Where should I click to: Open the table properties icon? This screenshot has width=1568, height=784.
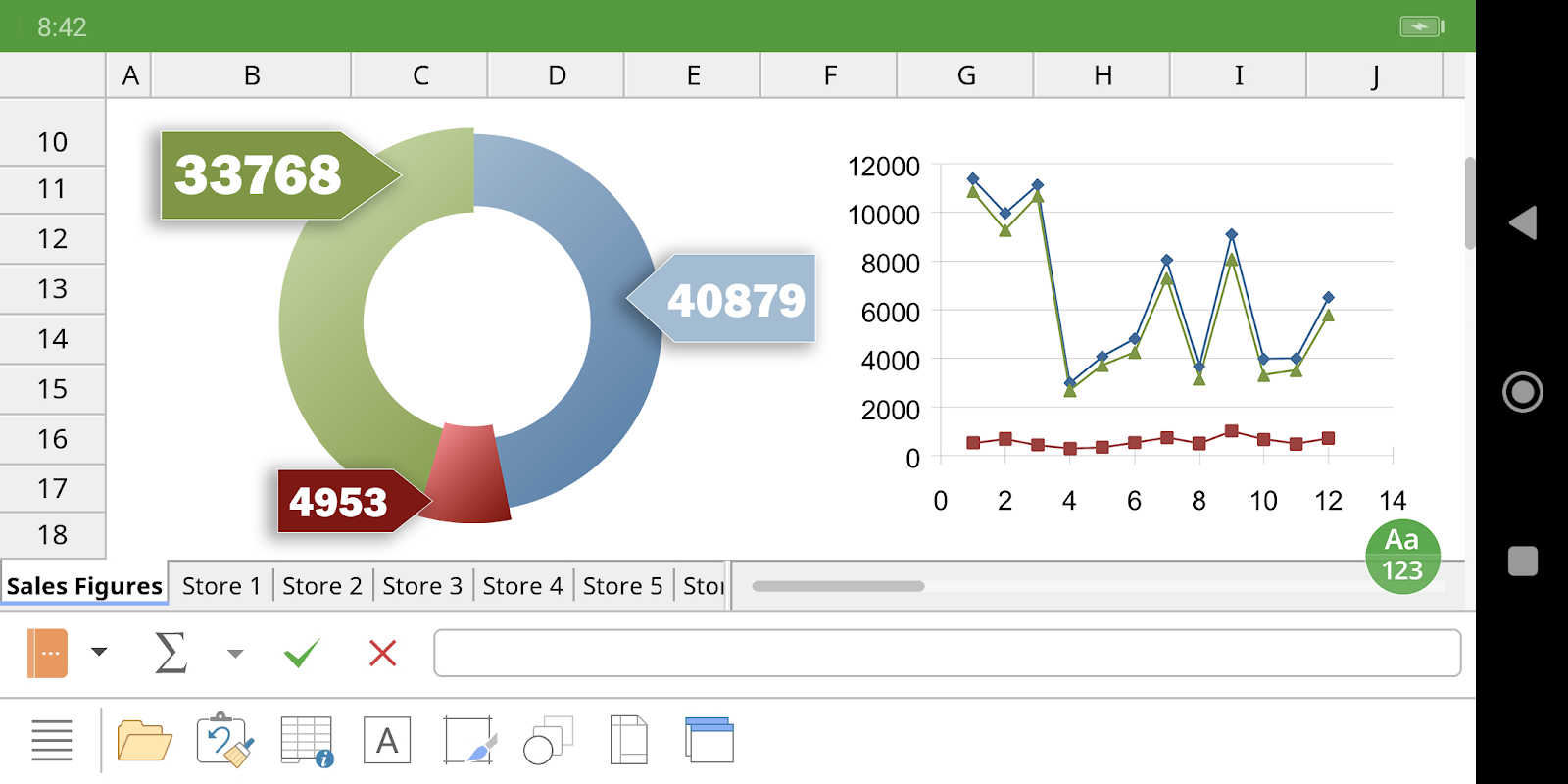[x=307, y=741]
